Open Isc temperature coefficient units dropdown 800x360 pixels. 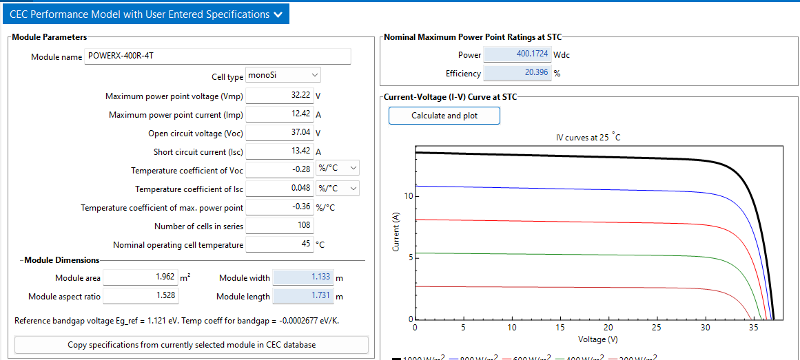point(338,188)
